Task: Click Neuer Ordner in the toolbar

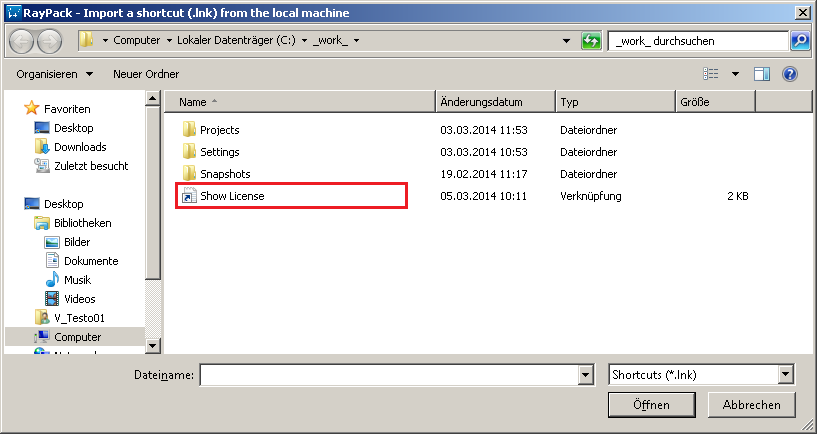Action: tap(146, 74)
